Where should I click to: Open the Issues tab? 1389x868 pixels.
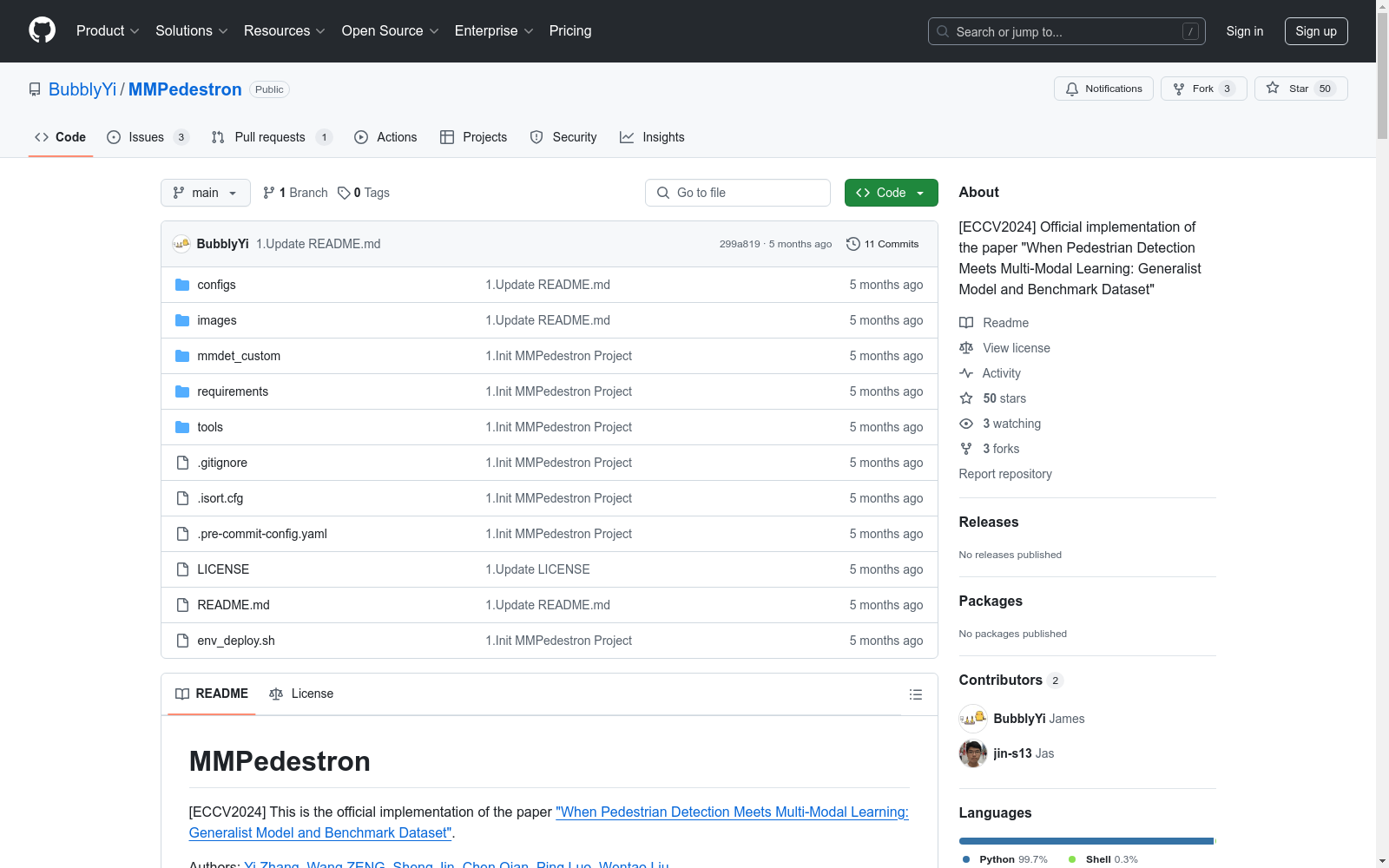click(148, 137)
